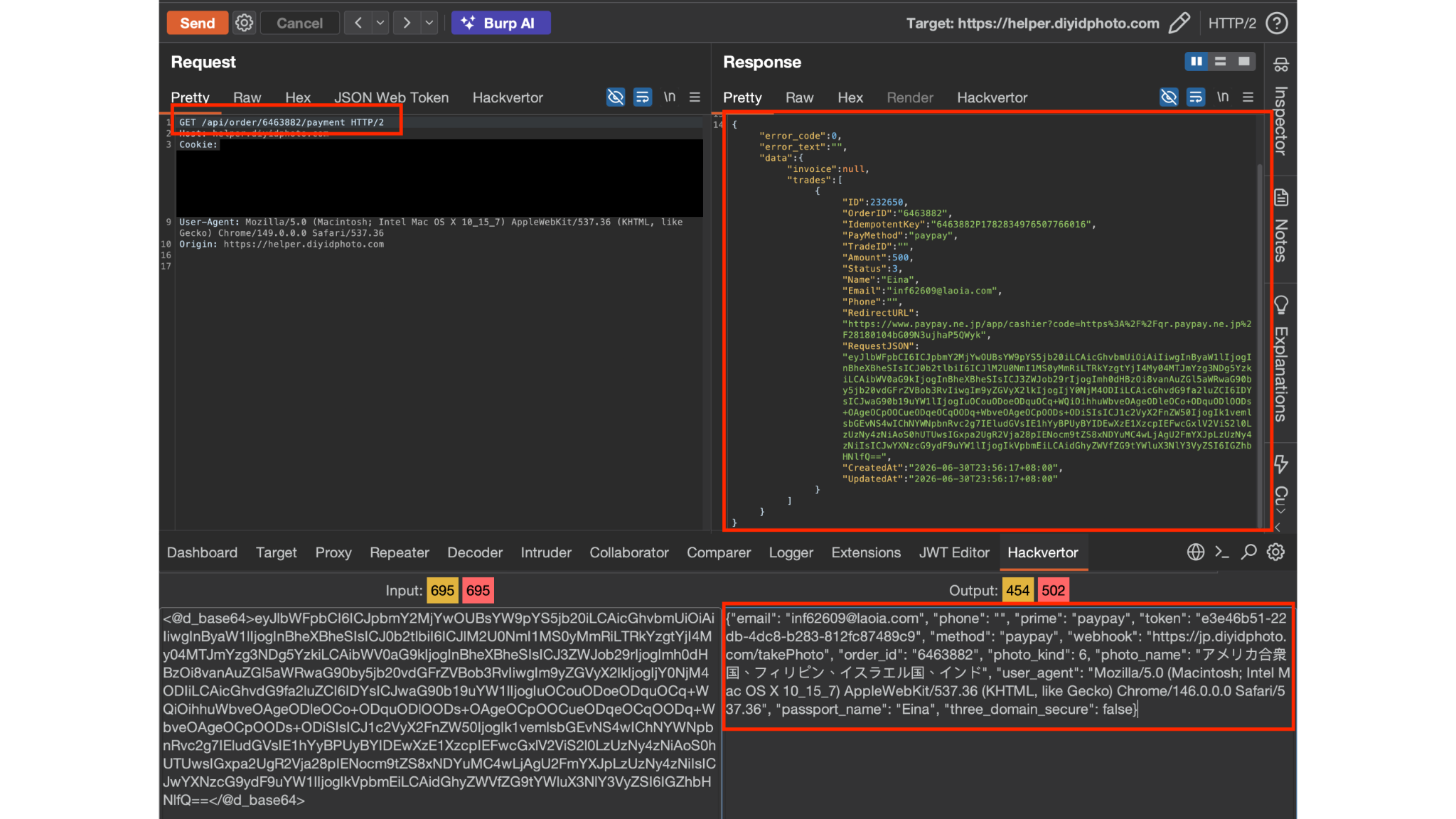Click the "PayMethod":"paypay" line in Response
The width and height of the screenshot is (1456, 819).
[900, 235]
